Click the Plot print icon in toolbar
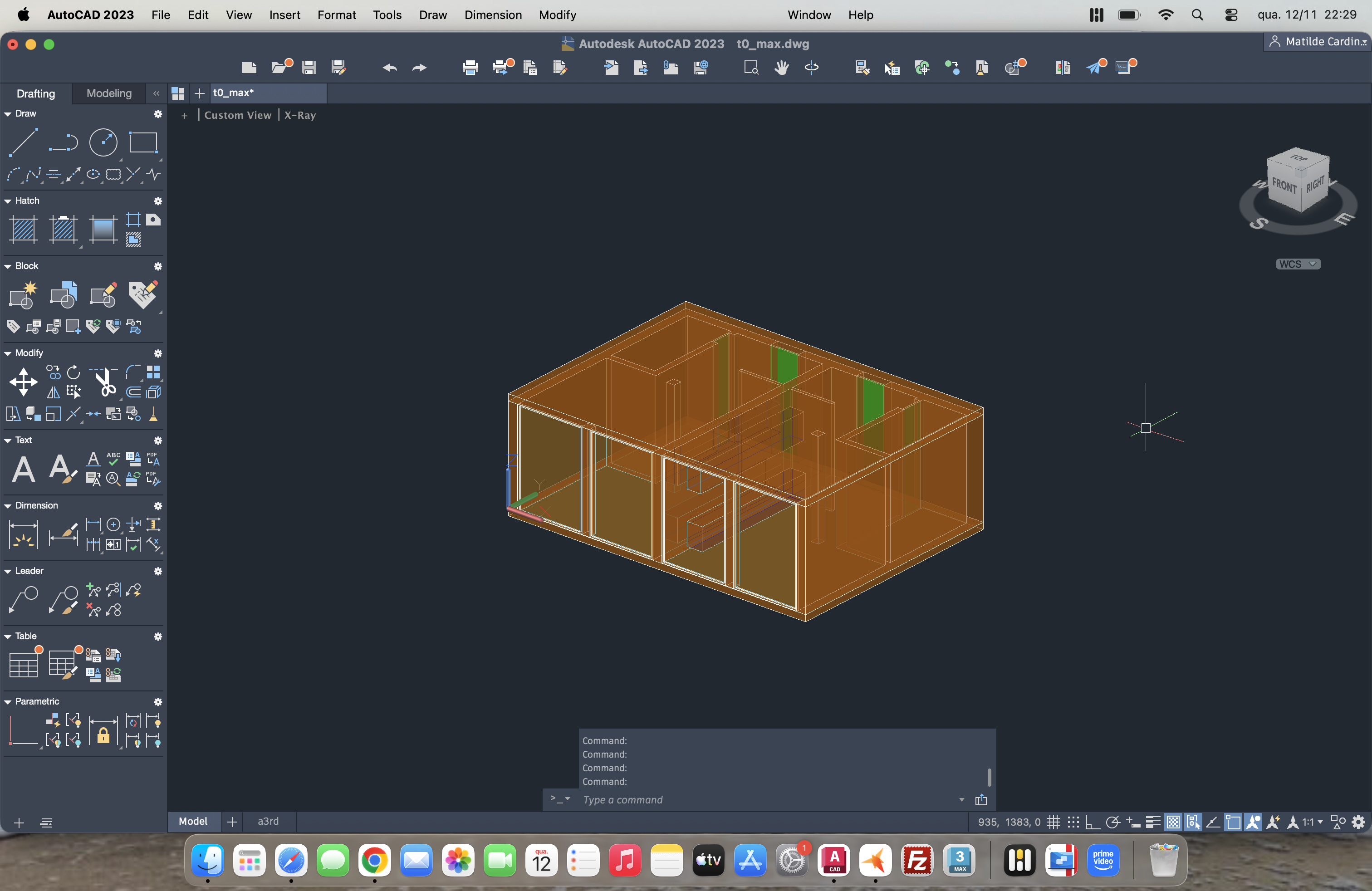Viewport: 1372px width, 891px height. coord(470,68)
